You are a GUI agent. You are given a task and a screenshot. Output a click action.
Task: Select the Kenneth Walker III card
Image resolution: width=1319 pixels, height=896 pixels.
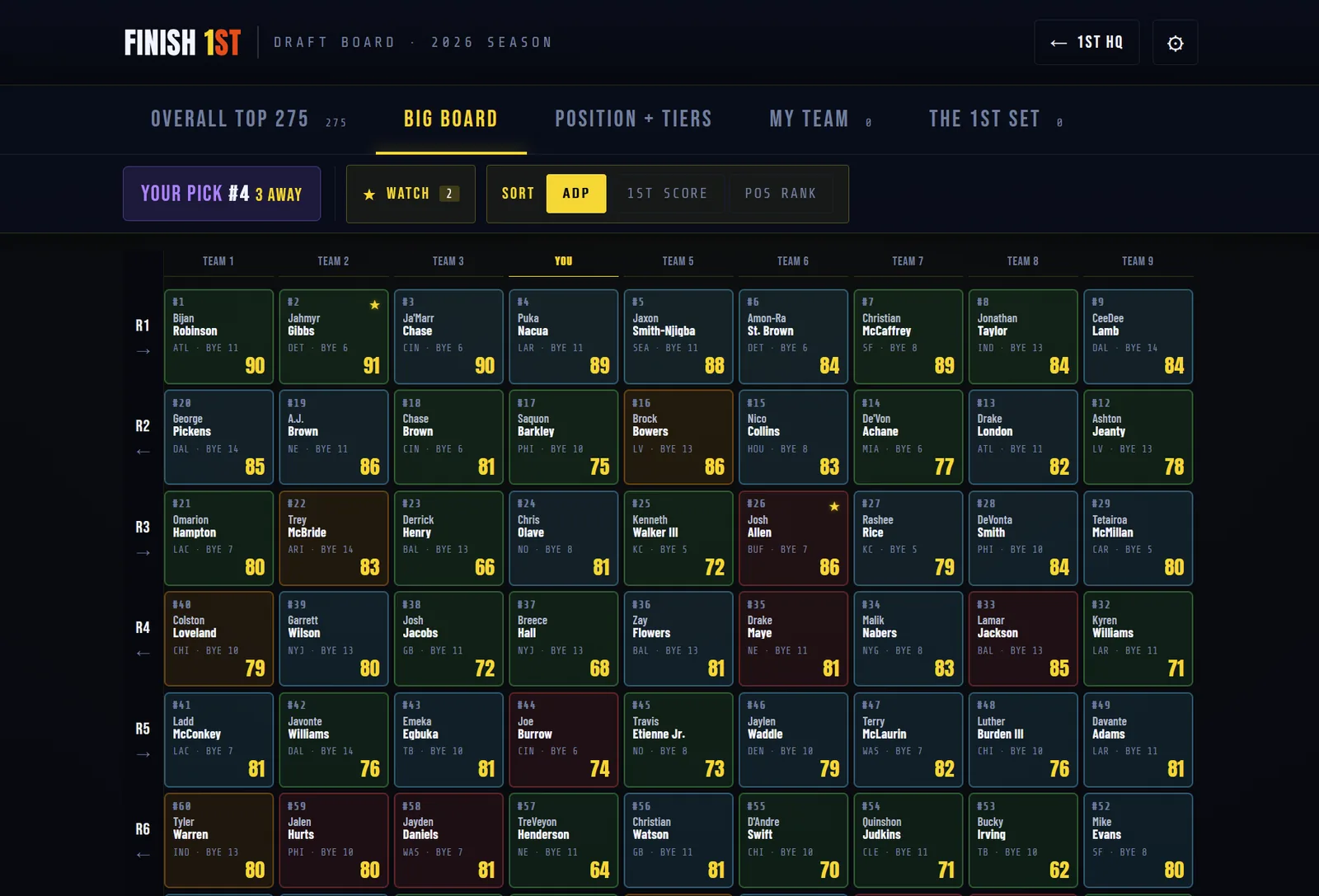point(678,538)
